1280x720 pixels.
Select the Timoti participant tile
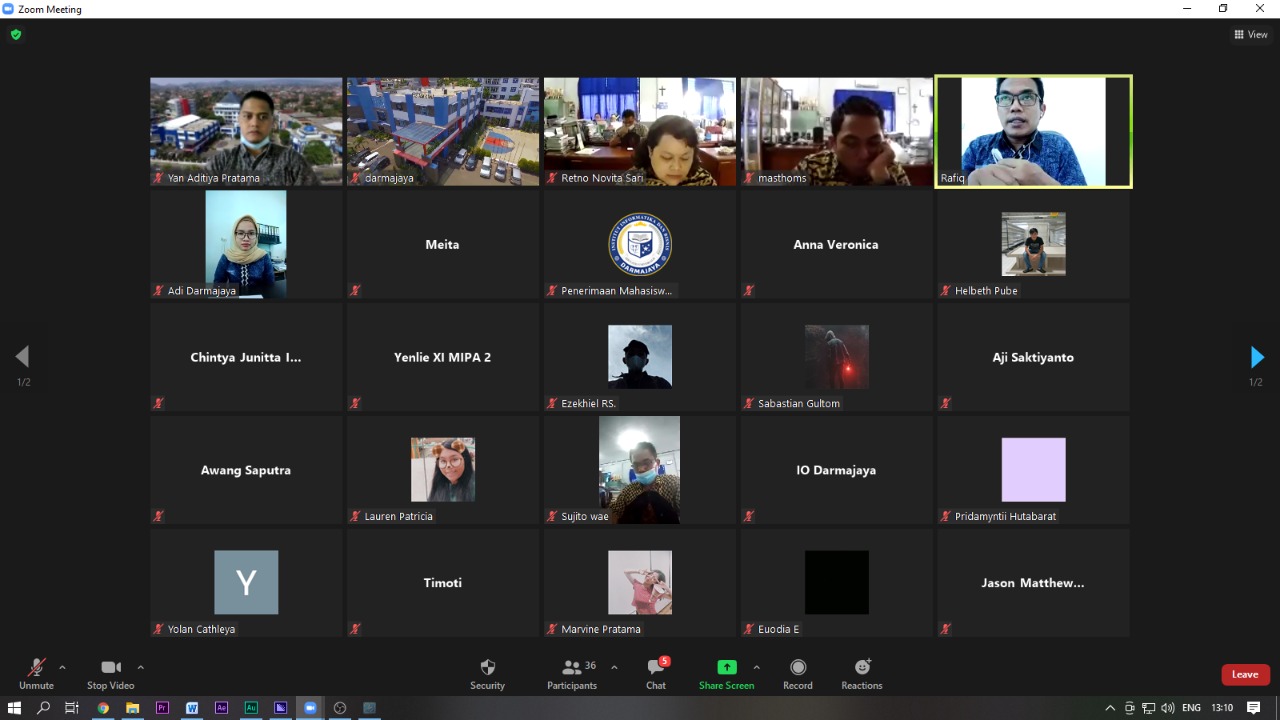coord(443,584)
